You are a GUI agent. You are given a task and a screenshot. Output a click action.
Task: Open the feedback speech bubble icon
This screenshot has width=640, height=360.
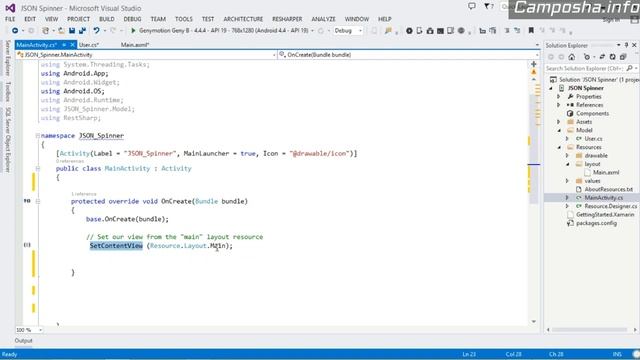pos(472,6)
